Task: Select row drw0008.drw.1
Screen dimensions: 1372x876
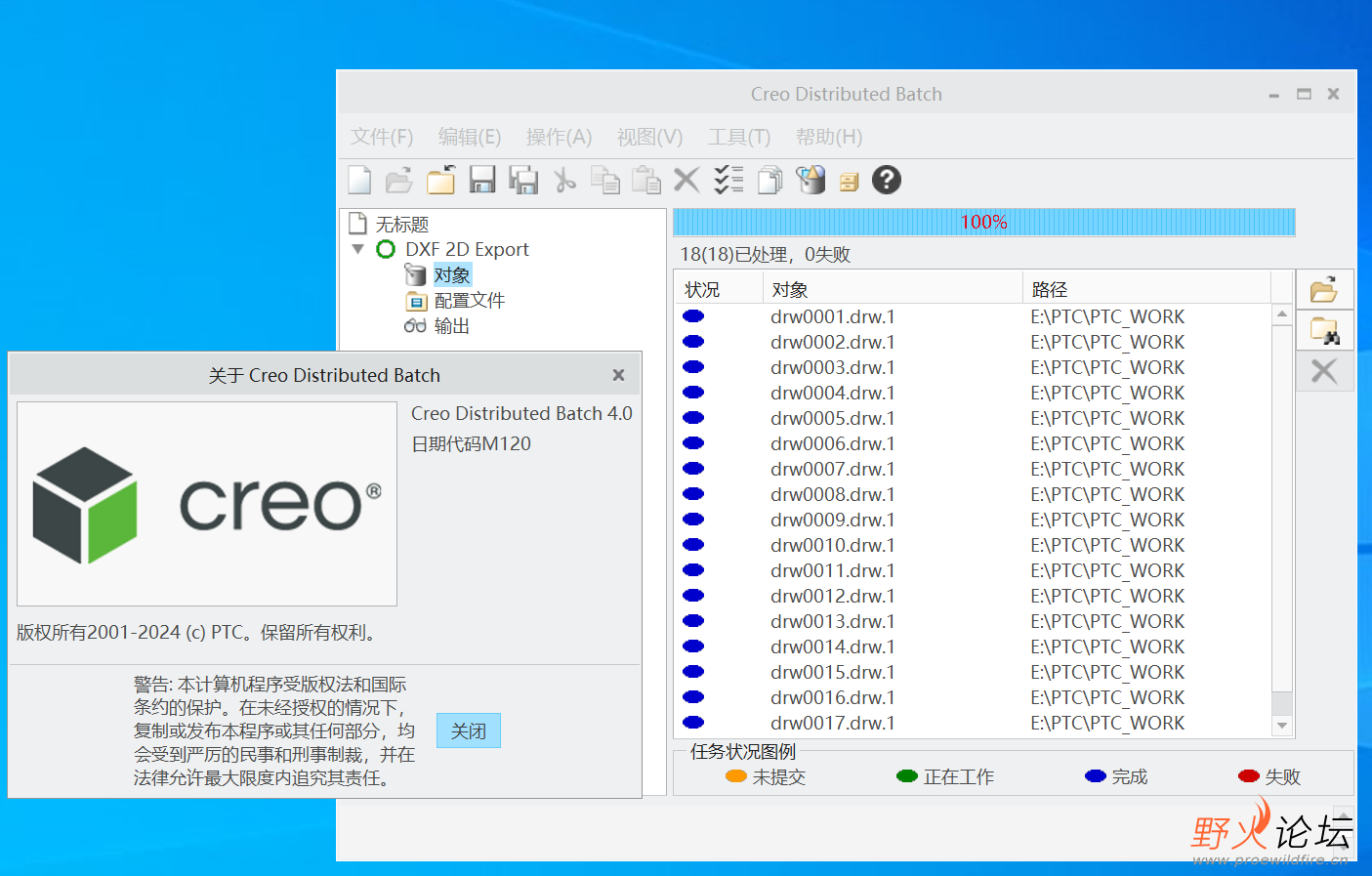Action: 974,494
